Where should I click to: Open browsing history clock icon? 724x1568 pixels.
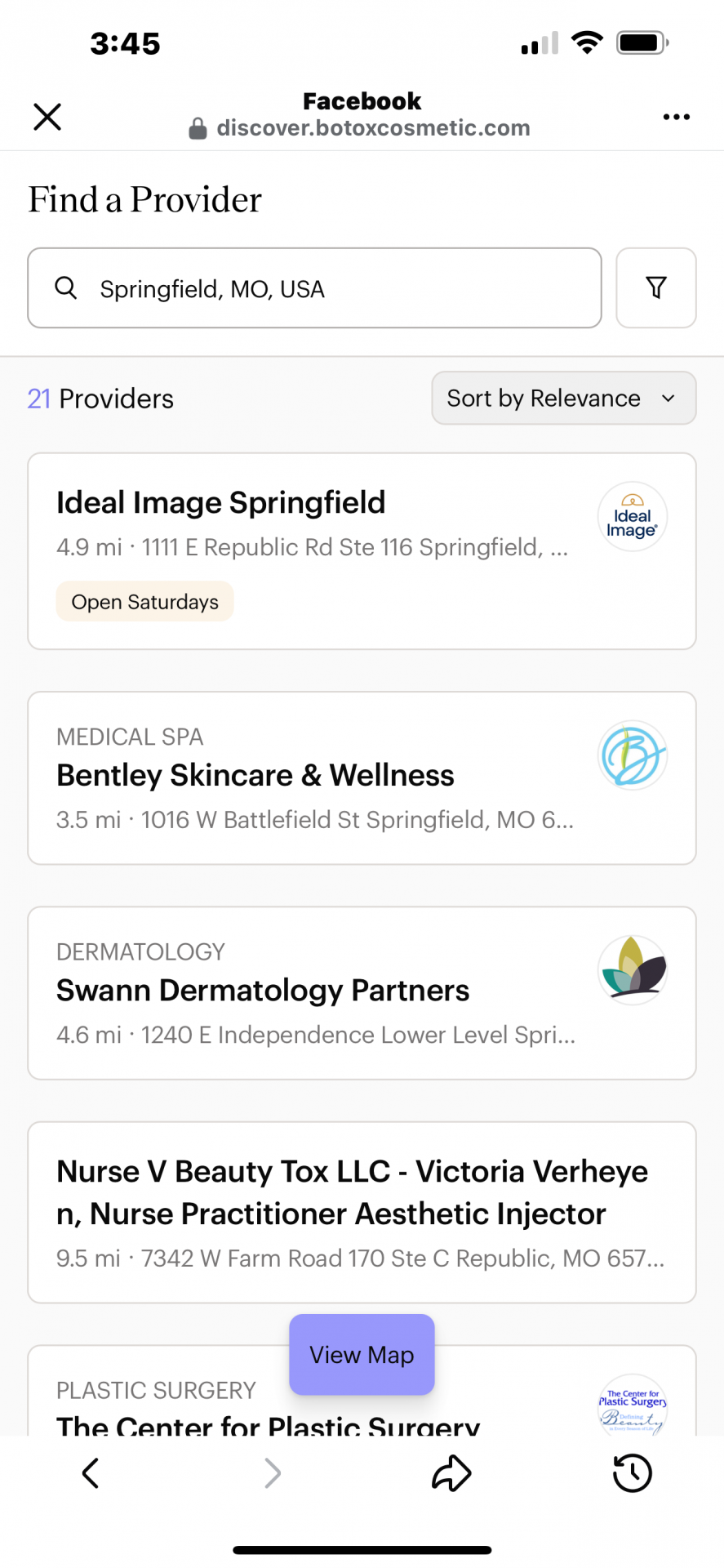632,1472
